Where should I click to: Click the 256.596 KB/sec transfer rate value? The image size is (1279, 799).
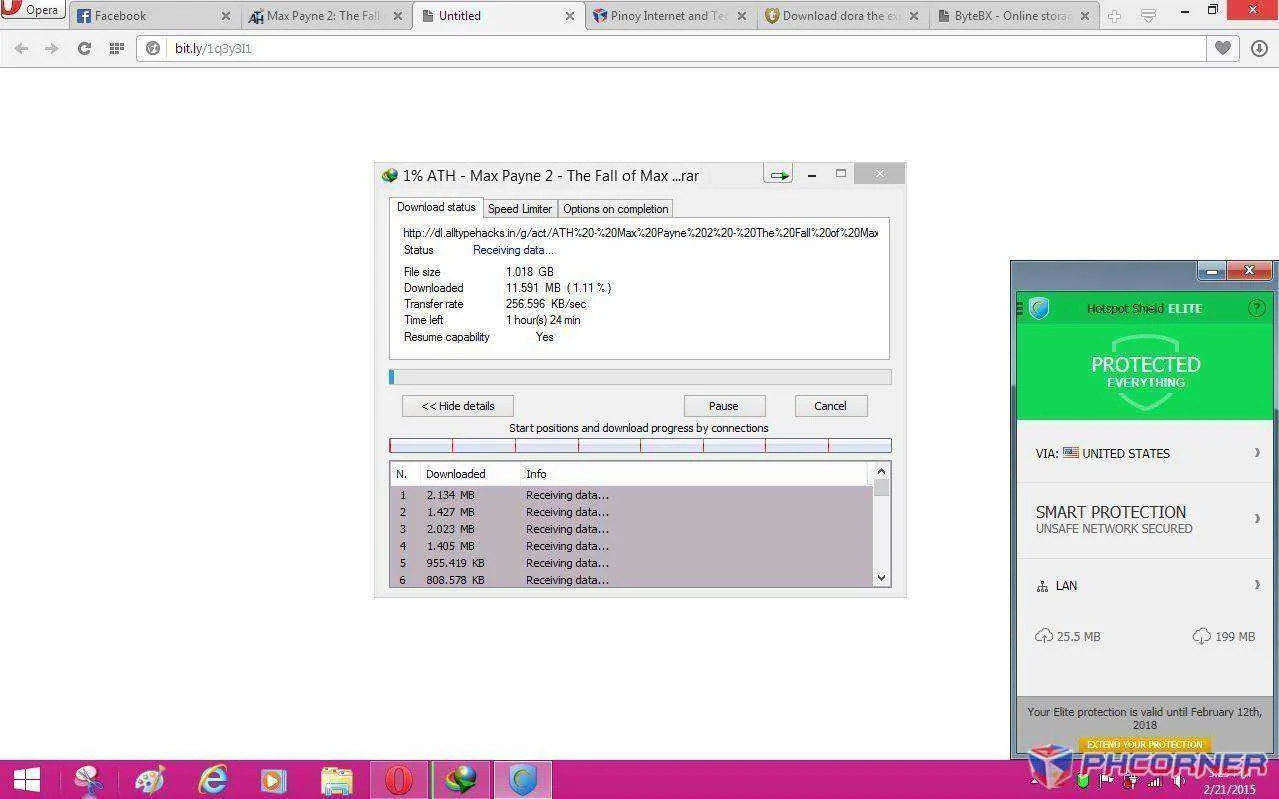point(546,304)
